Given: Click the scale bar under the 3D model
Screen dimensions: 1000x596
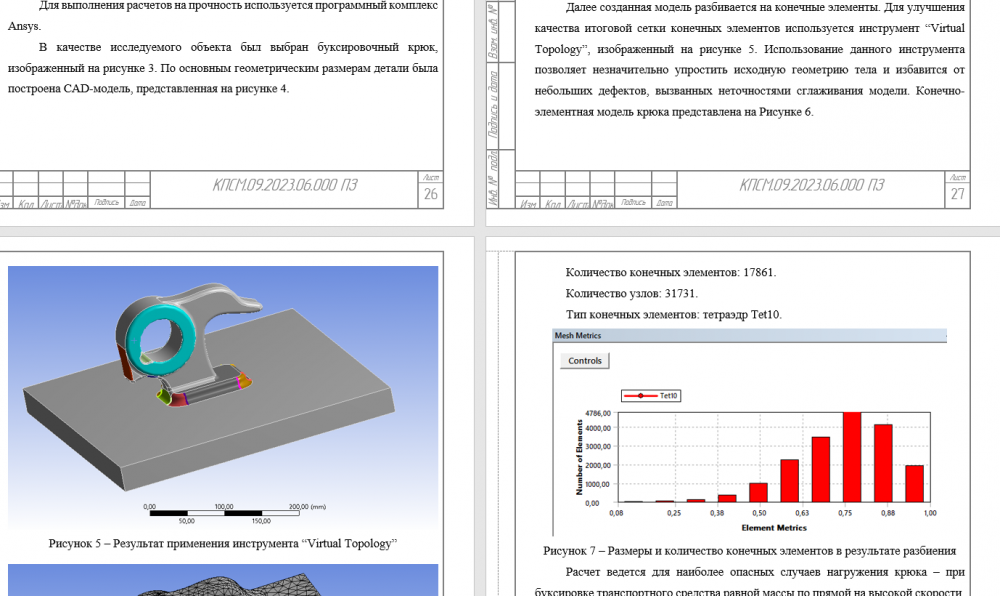Looking at the screenshot, I should click(x=224, y=511).
